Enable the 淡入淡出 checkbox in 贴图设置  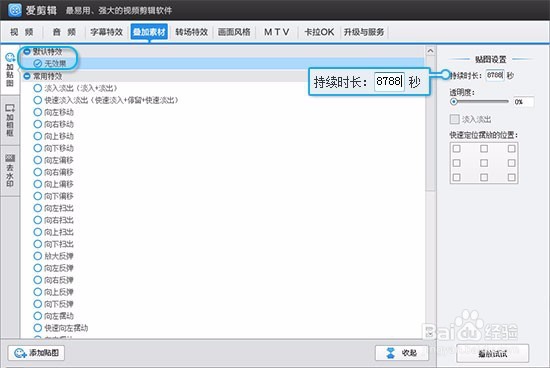point(454,119)
